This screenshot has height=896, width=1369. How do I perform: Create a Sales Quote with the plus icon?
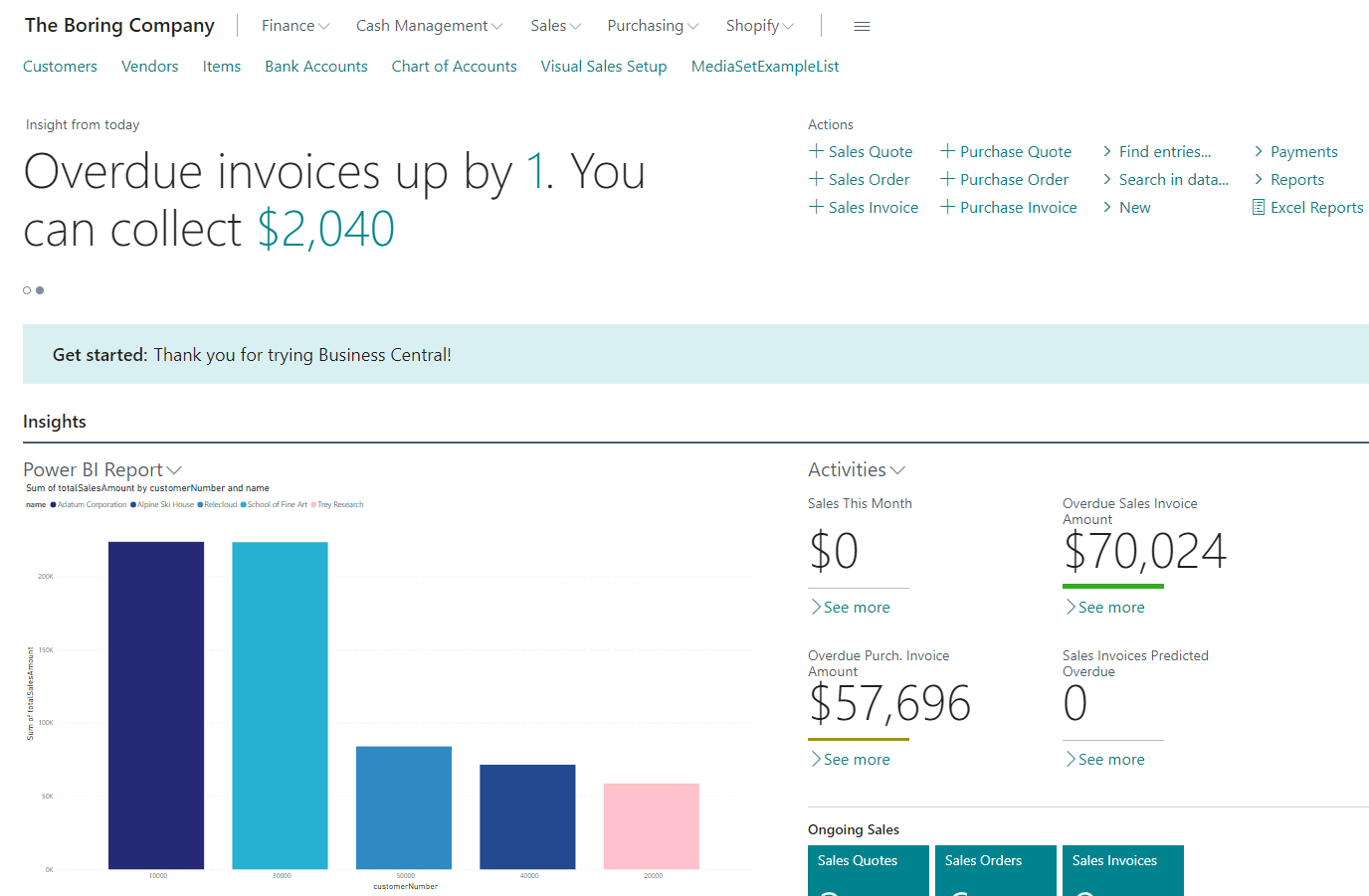[x=813, y=151]
